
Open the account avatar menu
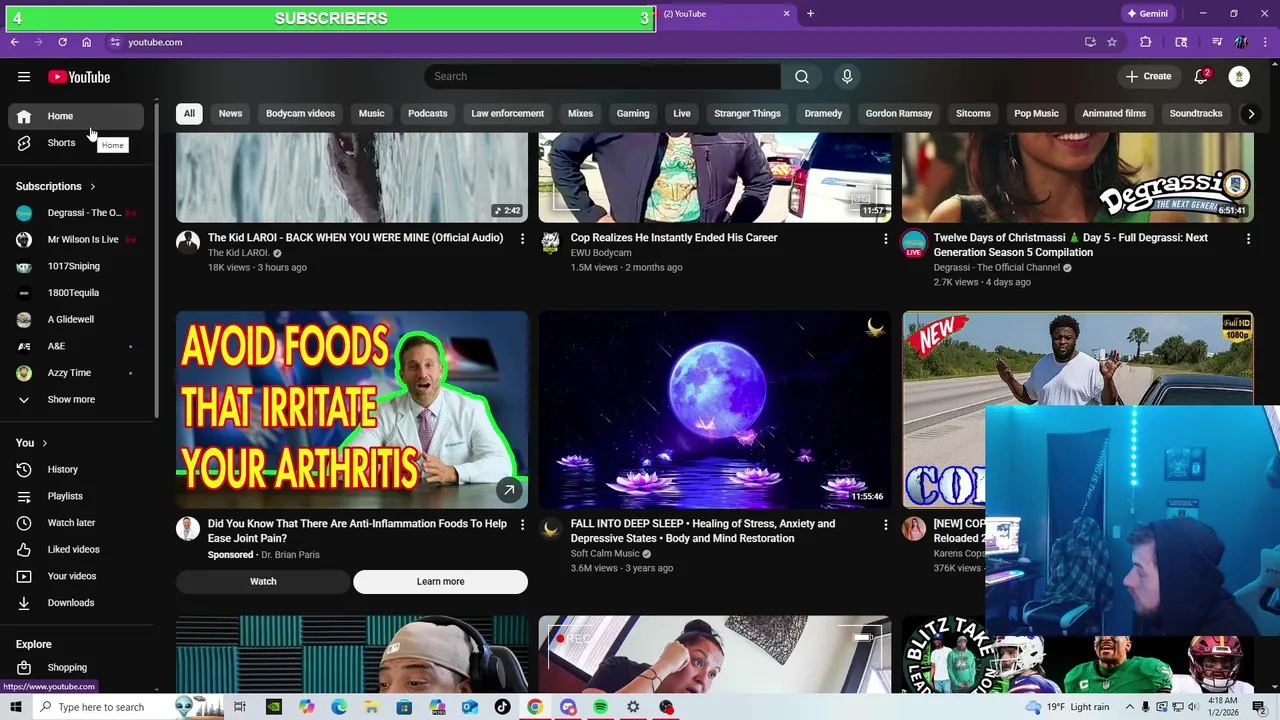click(1239, 77)
